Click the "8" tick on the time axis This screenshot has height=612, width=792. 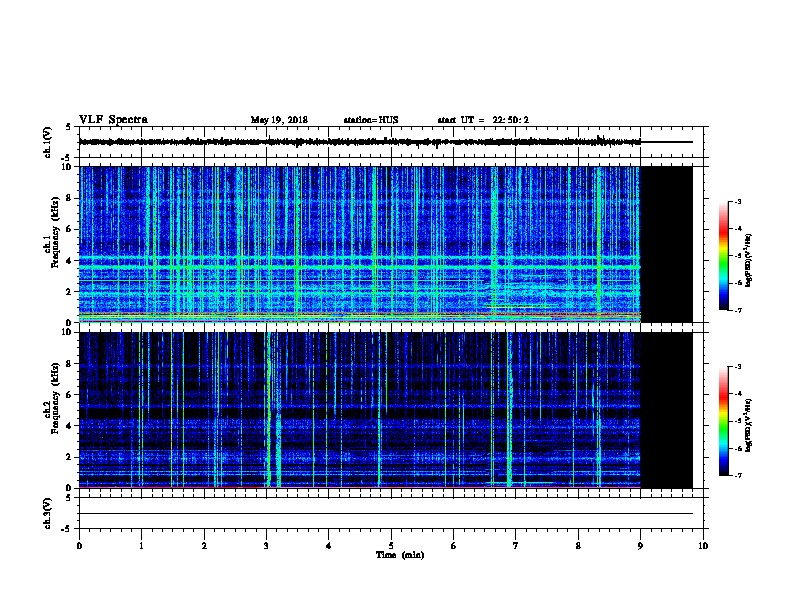tap(578, 545)
